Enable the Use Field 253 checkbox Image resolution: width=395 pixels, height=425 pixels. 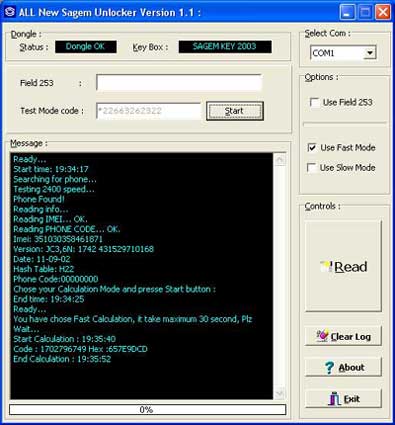[x=314, y=102]
